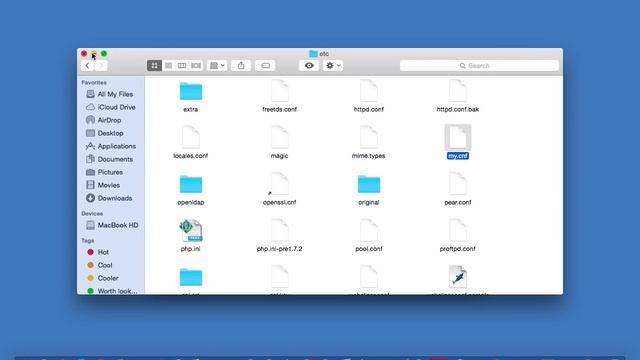Zoom the Finder window with green button

[104, 53]
